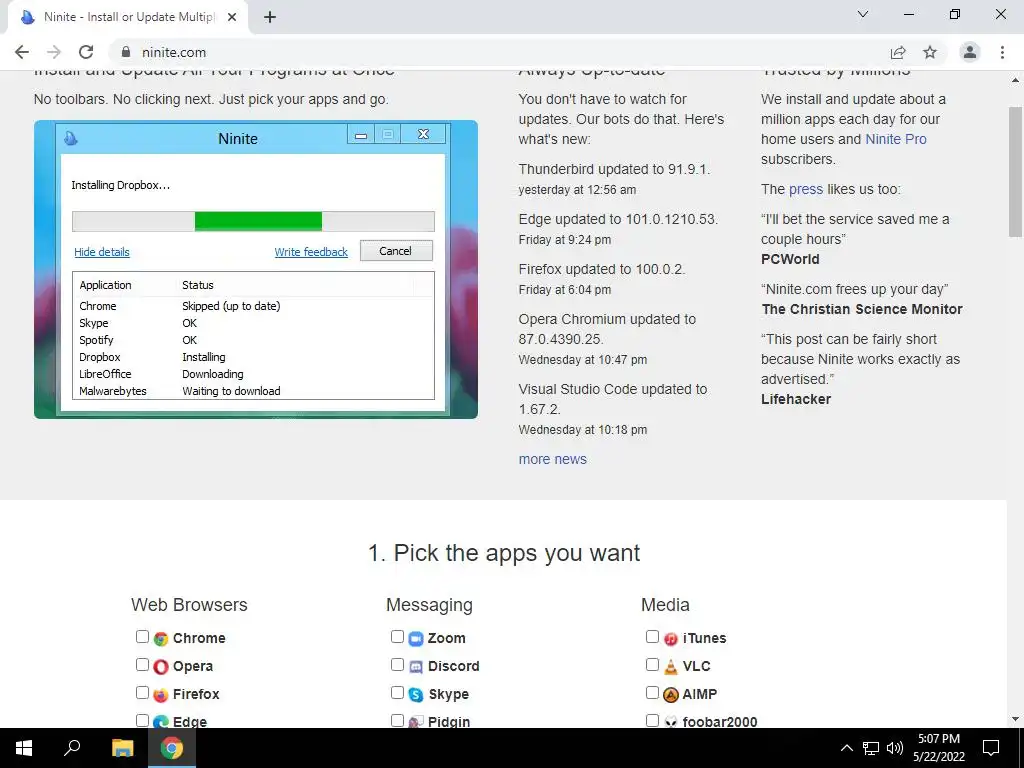The image size is (1024, 768).
Task: Click Chrome icon in taskbar
Action: (172, 748)
